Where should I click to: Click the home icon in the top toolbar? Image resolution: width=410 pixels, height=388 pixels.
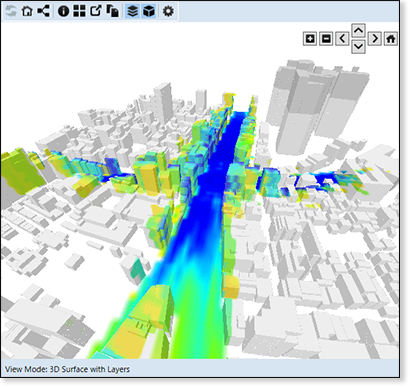coord(27,11)
